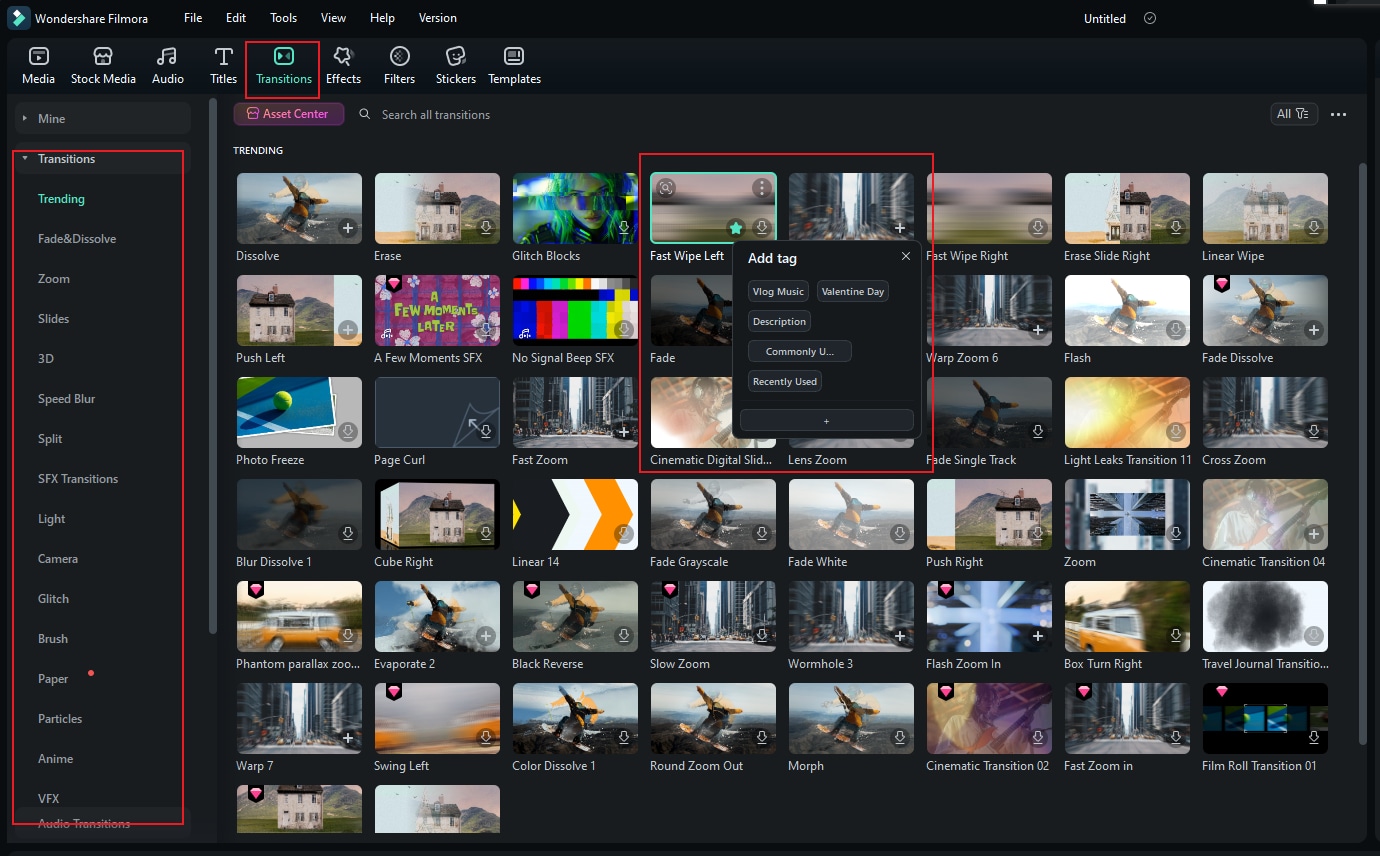Download the Erase transition
The height and width of the screenshot is (856, 1380).
coord(486,228)
